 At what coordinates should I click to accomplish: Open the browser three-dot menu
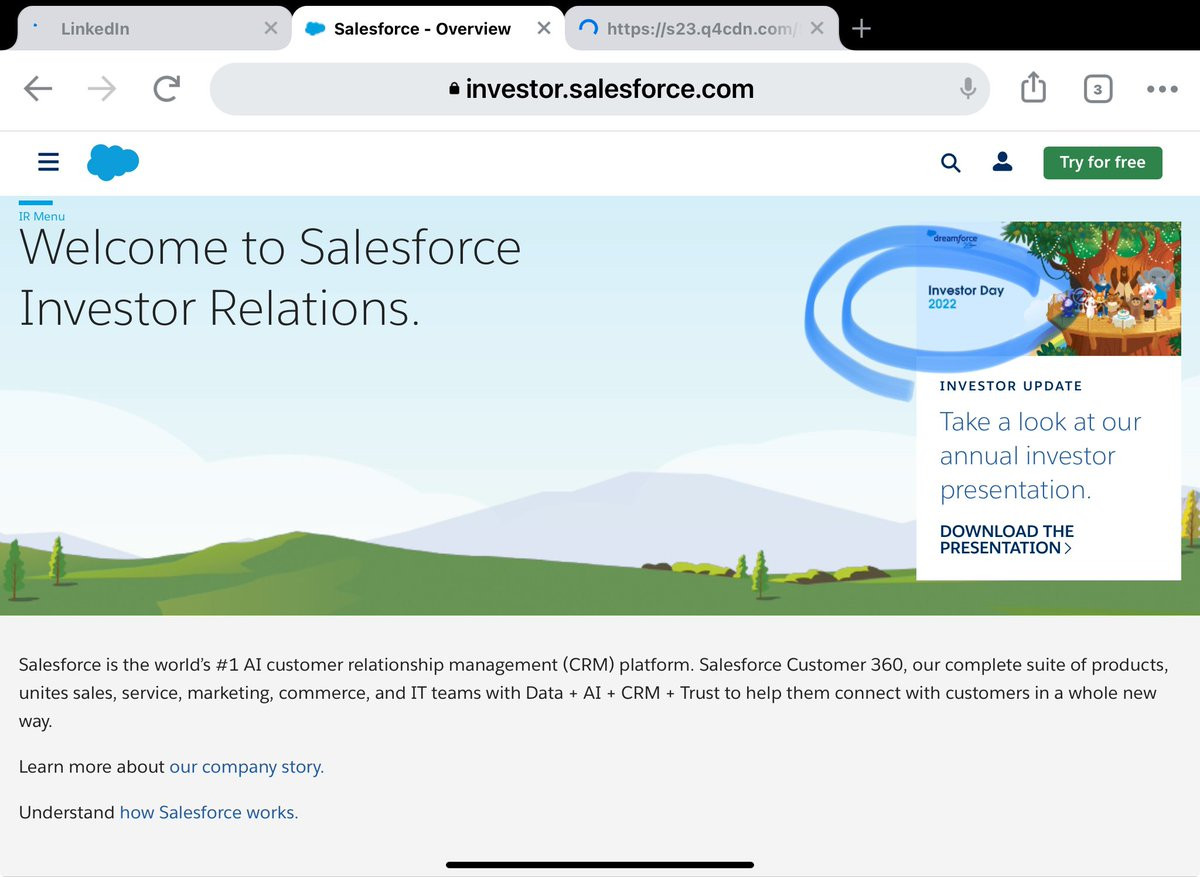(x=1162, y=89)
